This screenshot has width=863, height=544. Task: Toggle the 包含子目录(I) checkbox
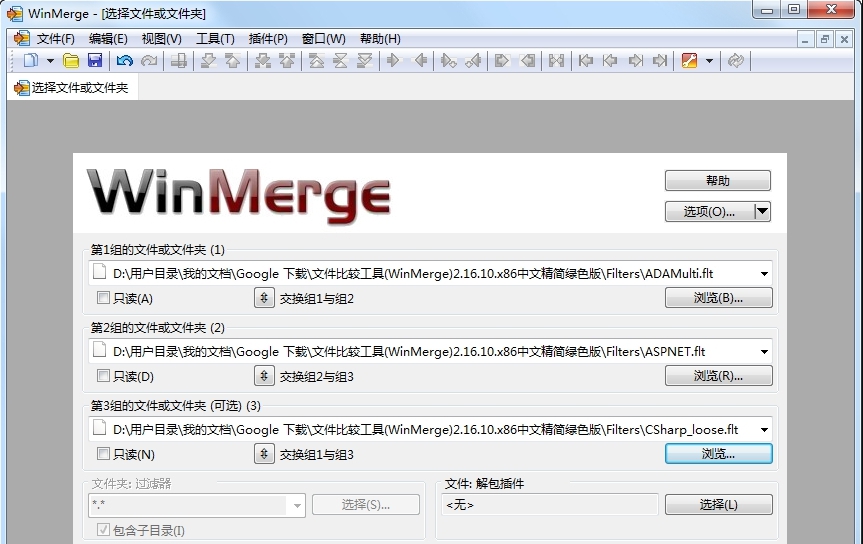click(x=103, y=530)
